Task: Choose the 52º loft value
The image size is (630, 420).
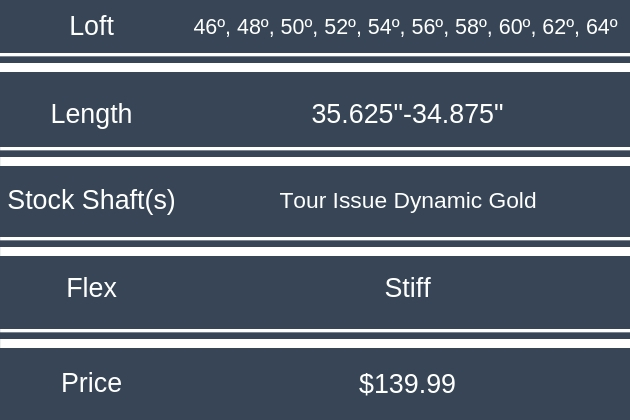Action: coord(340,28)
